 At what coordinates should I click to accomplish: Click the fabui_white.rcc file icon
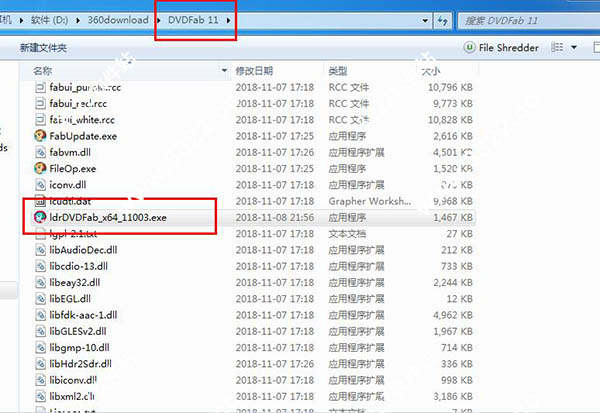pyautogui.click(x=40, y=120)
